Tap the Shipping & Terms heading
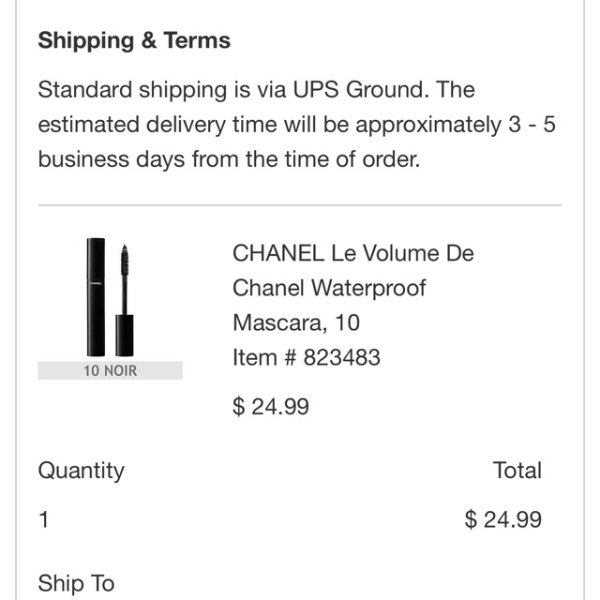600x600 pixels. [134, 40]
